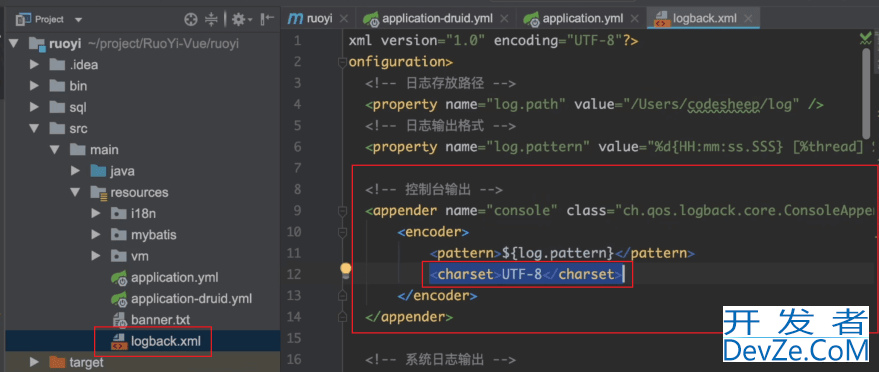Viewport: 879px width, 372px height.
Task: Fold the appender block on line 9
Action: coord(342,211)
